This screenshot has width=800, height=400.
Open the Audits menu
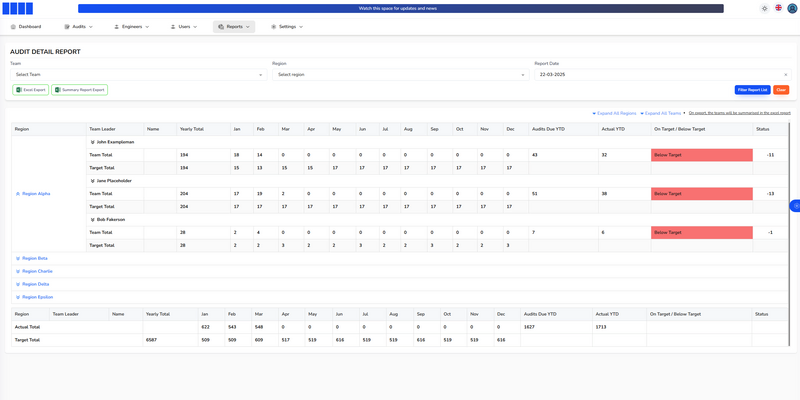click(79, 27)
